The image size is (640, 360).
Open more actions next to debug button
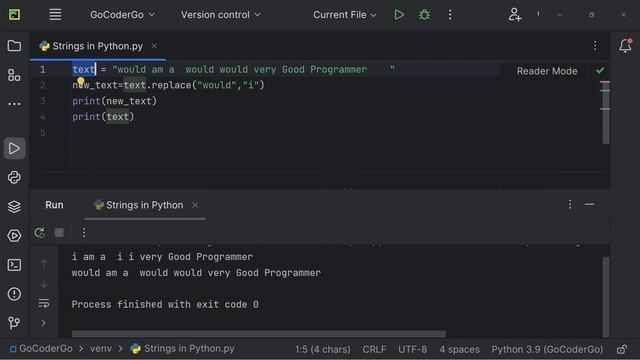[x=450, y=15]
